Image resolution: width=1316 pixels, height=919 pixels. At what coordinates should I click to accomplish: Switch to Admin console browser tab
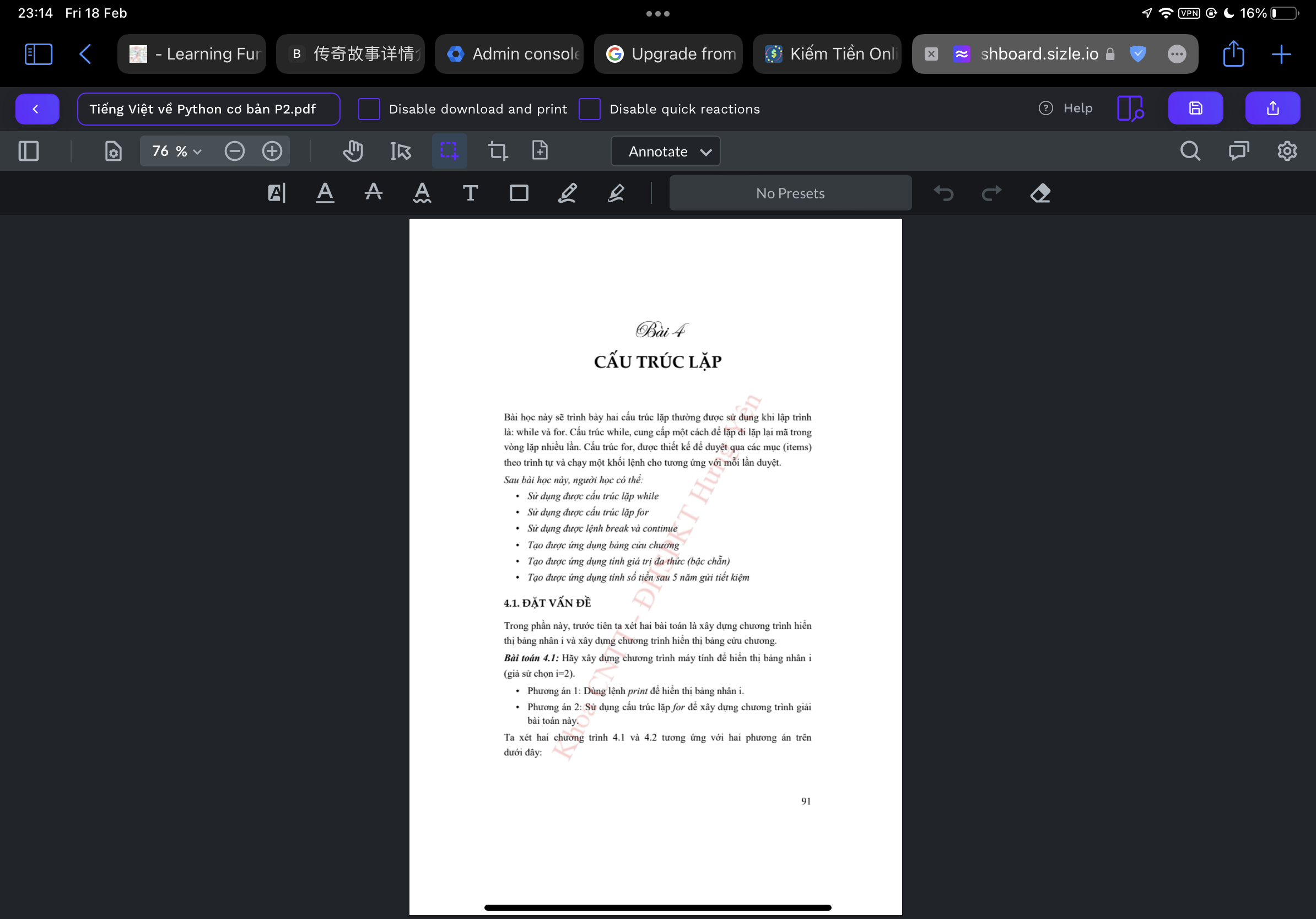pyautogui.click(x=510, y=54)
